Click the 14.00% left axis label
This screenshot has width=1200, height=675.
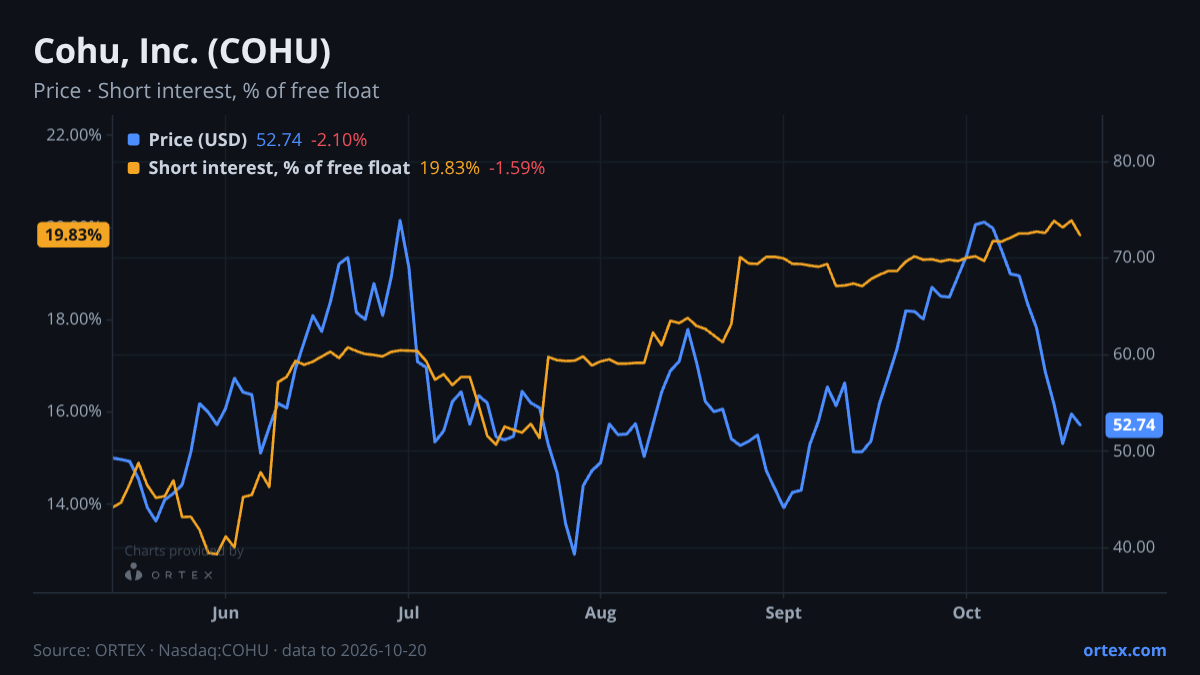pyautogui.click(x=74, y=503)
